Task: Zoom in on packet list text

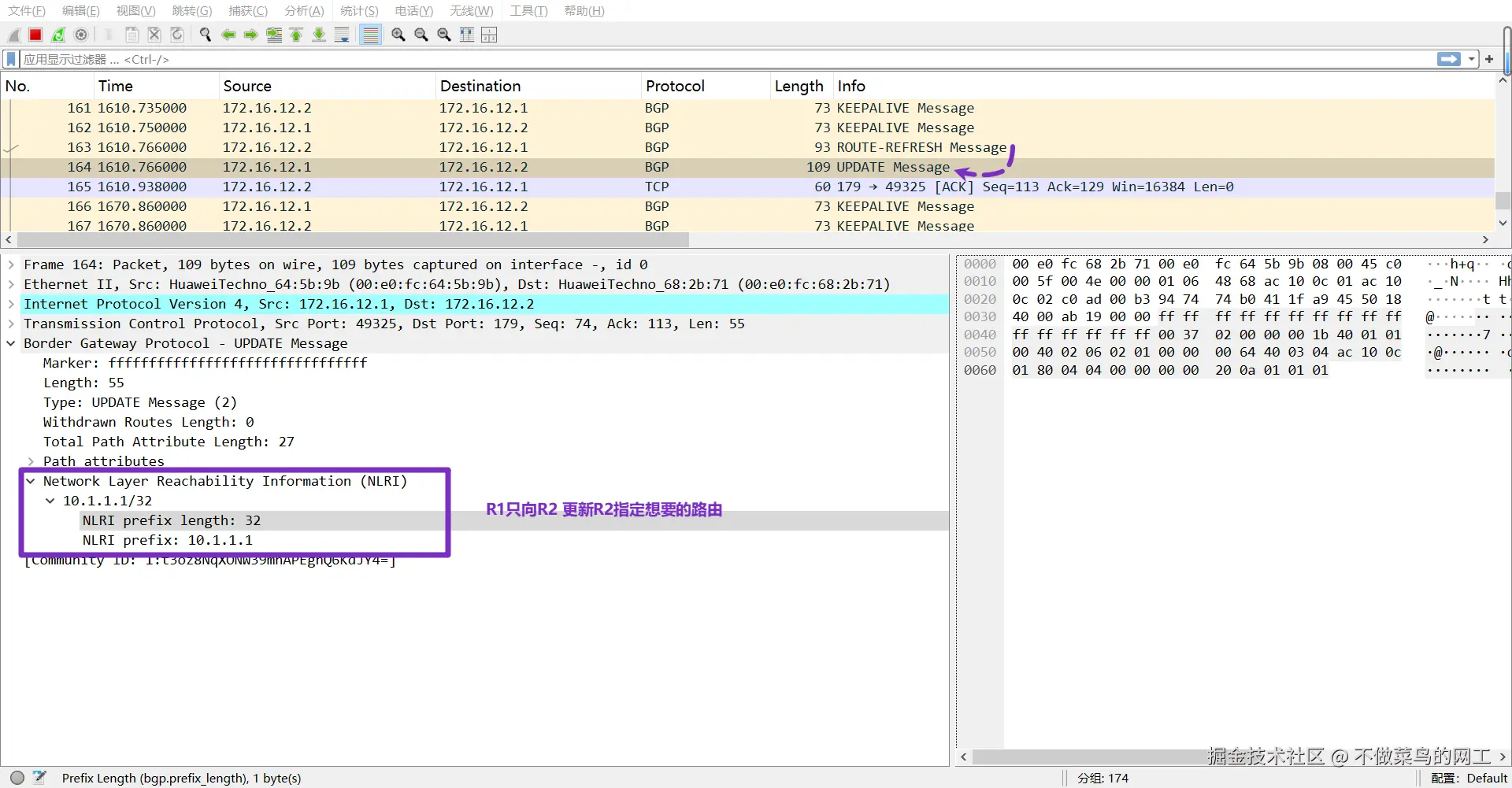Action: tap(398, 35)
